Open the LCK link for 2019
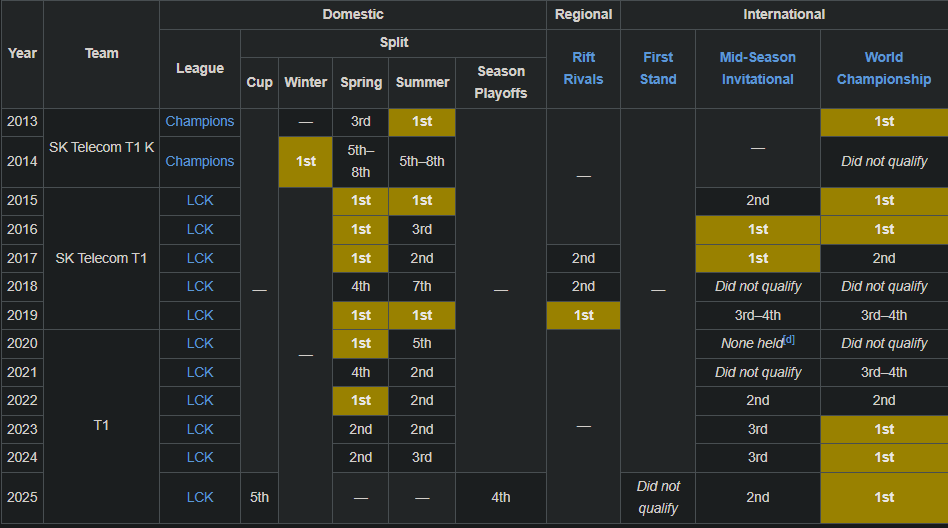 (x=200, y=316)
